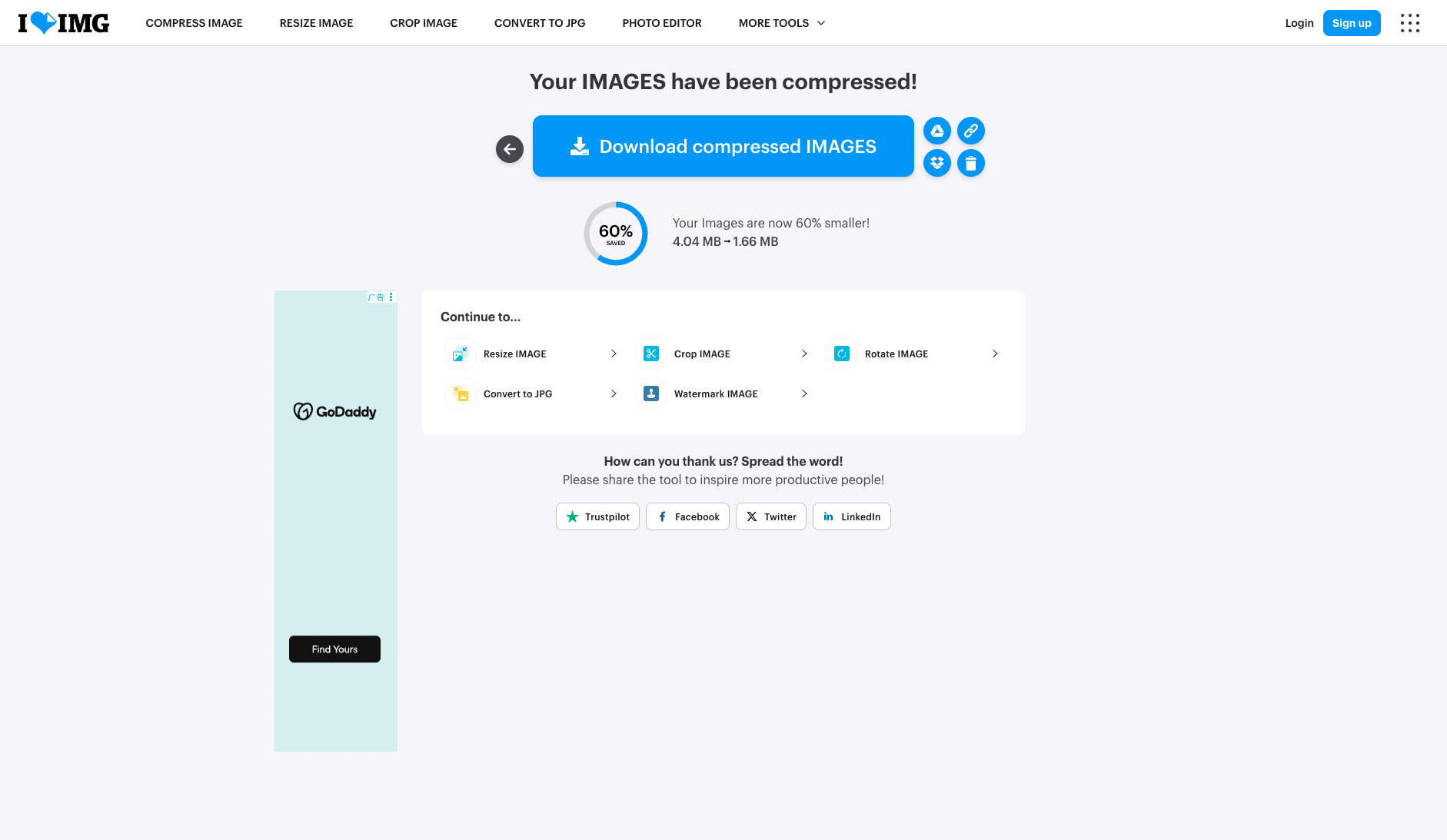Open CROP IMAGE menu item

(424, 23)
